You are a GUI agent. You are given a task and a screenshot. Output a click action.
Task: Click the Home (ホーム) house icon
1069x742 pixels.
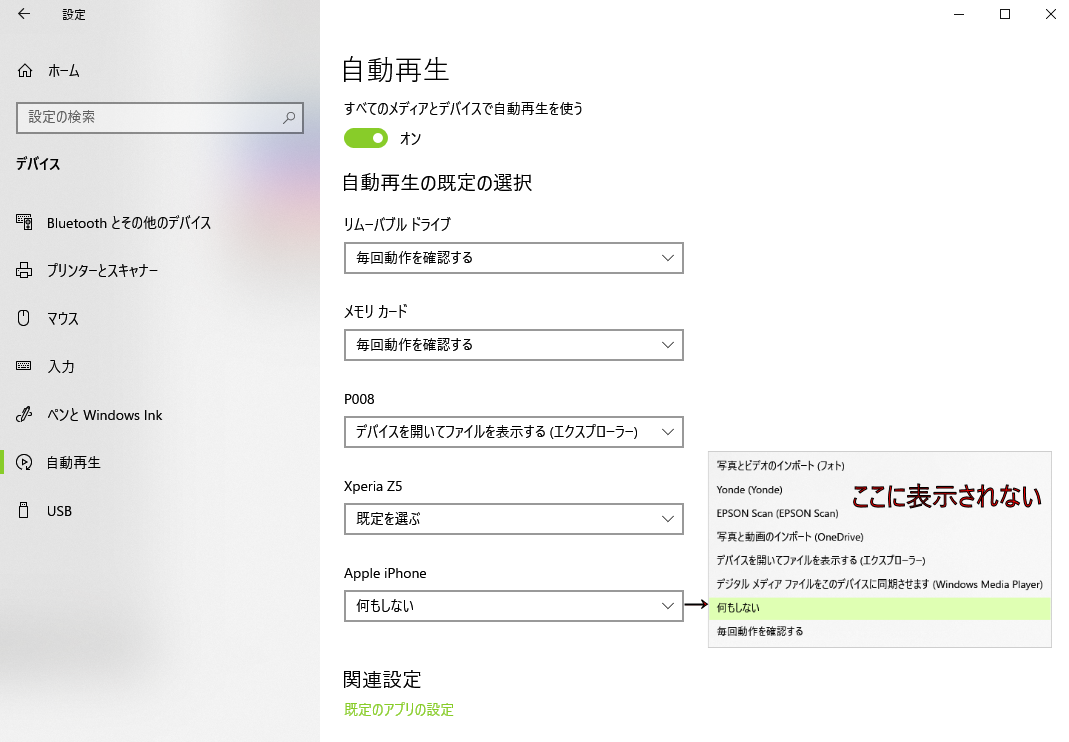click(25, 71)
